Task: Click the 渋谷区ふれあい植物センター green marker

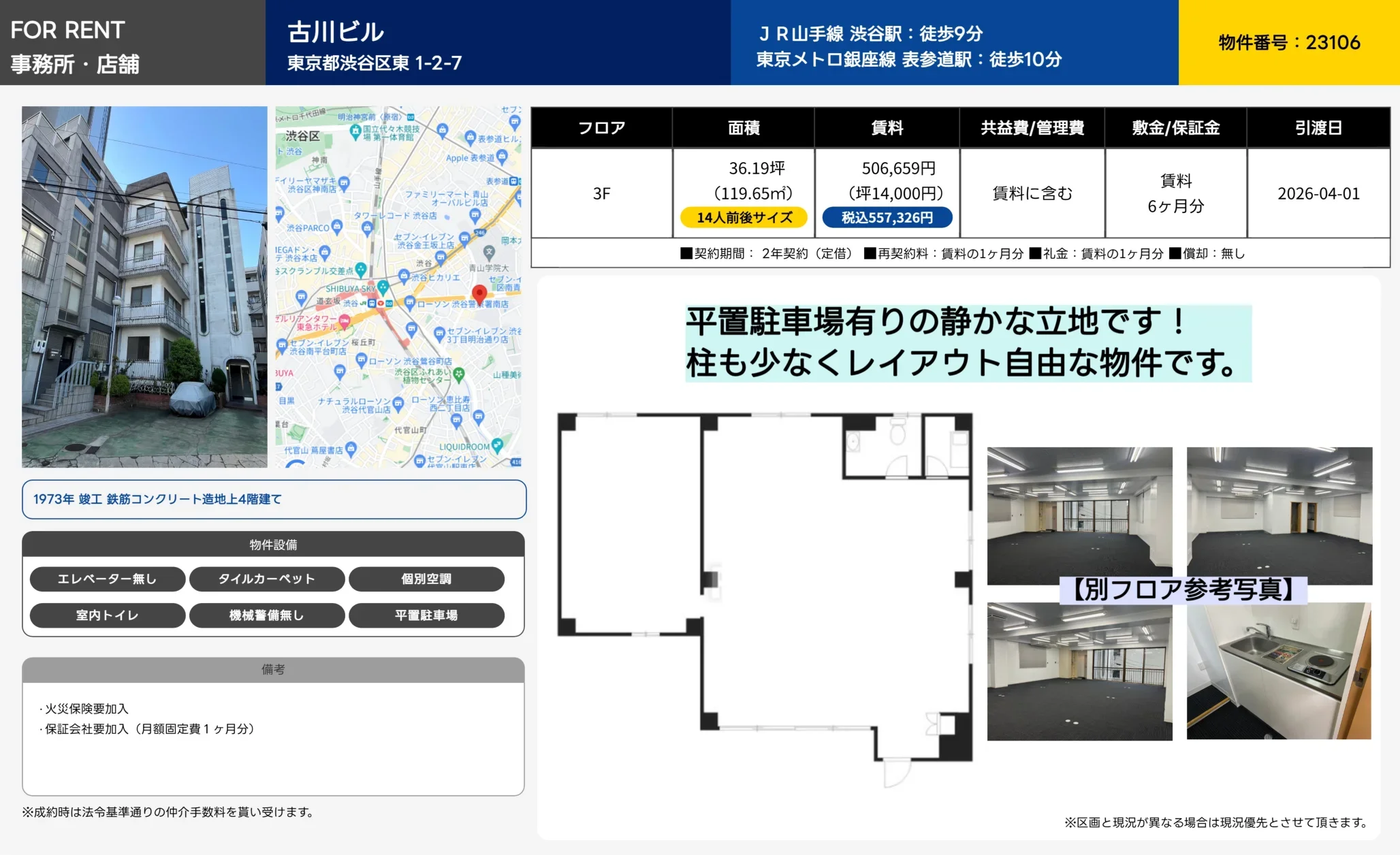Action: tap(459, 374)
